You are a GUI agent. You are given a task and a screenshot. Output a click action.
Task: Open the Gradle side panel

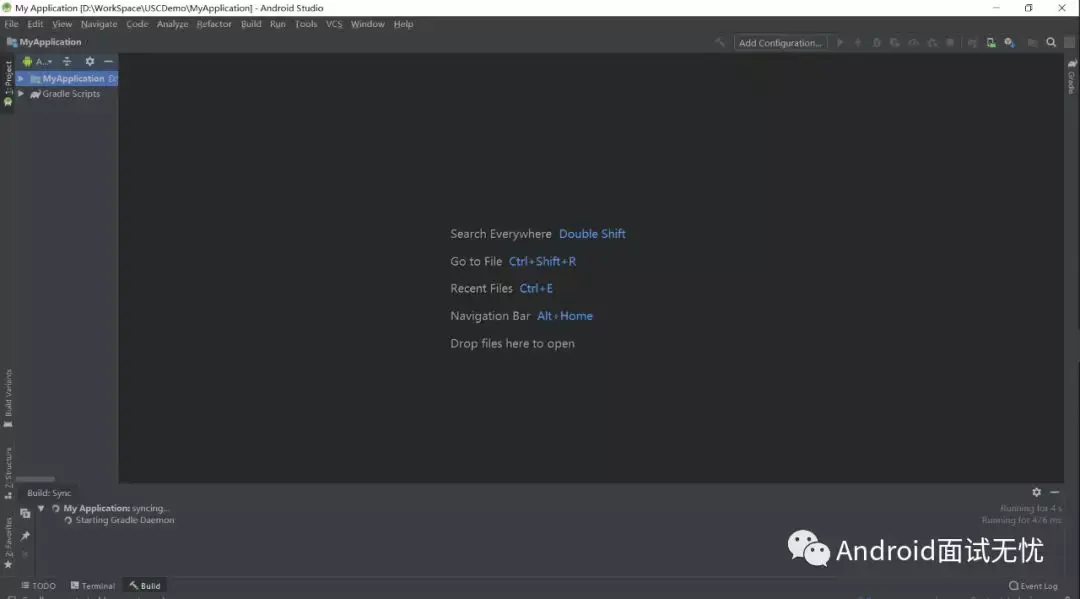1072,76
